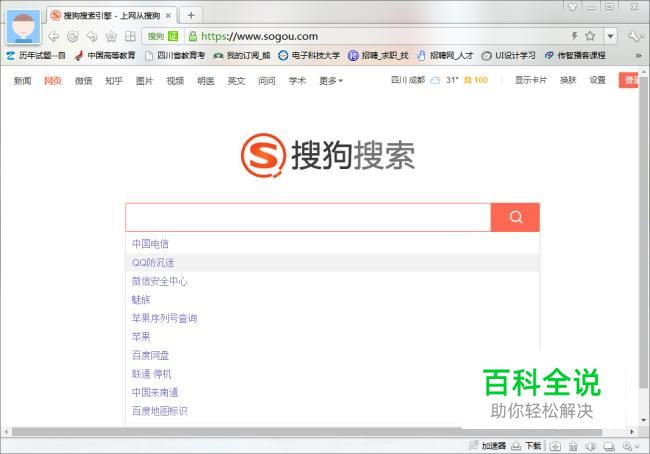Open the browser skin shirt icon
The height and width of the screenshot is (454, 650).
(572, 7)
